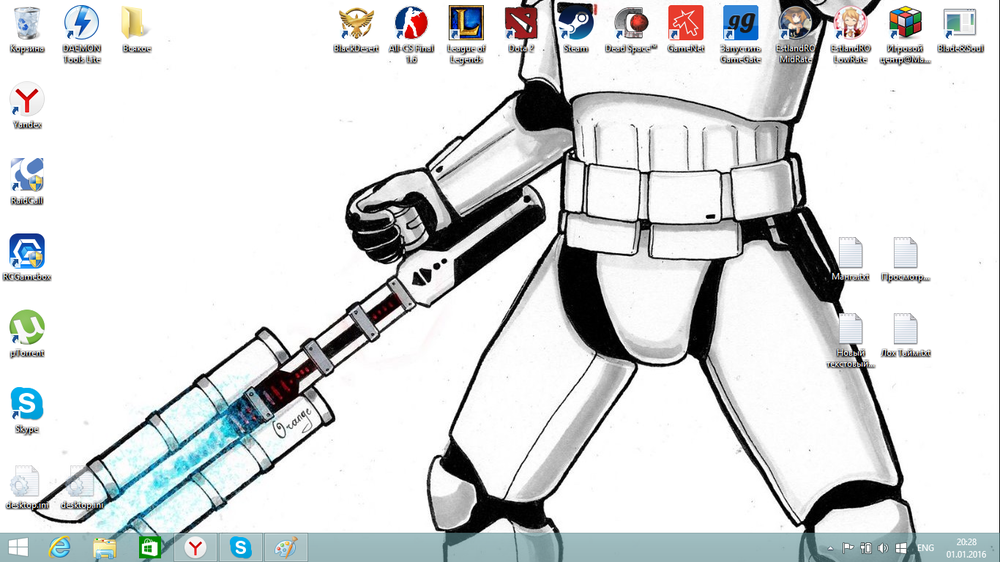
Task: Launch the BlackDesert game shortcut
Action: point(355,23)
